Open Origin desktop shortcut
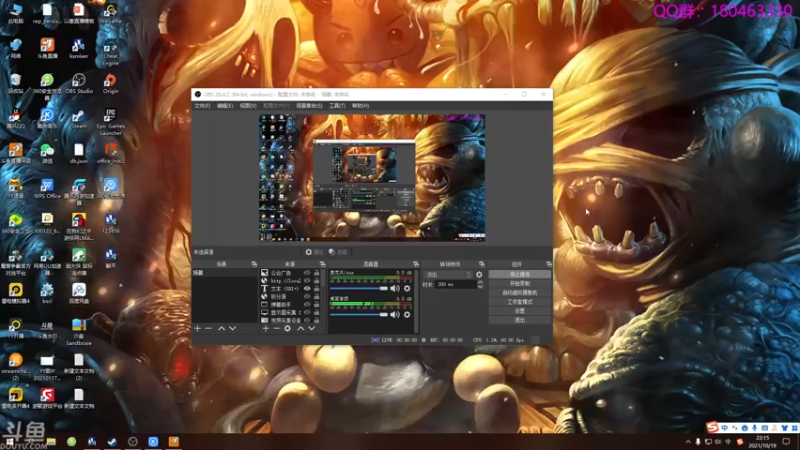 pos(110,84)
